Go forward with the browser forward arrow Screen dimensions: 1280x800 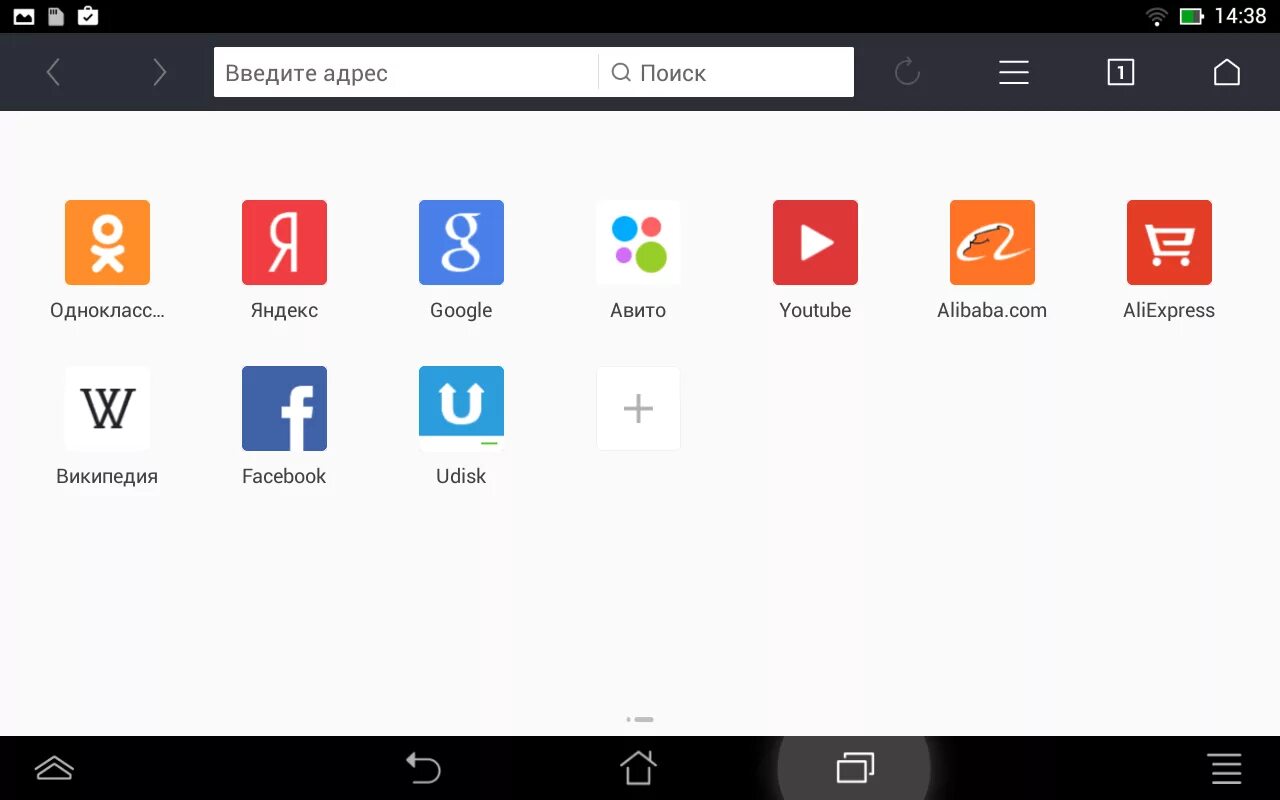point(159,72)
